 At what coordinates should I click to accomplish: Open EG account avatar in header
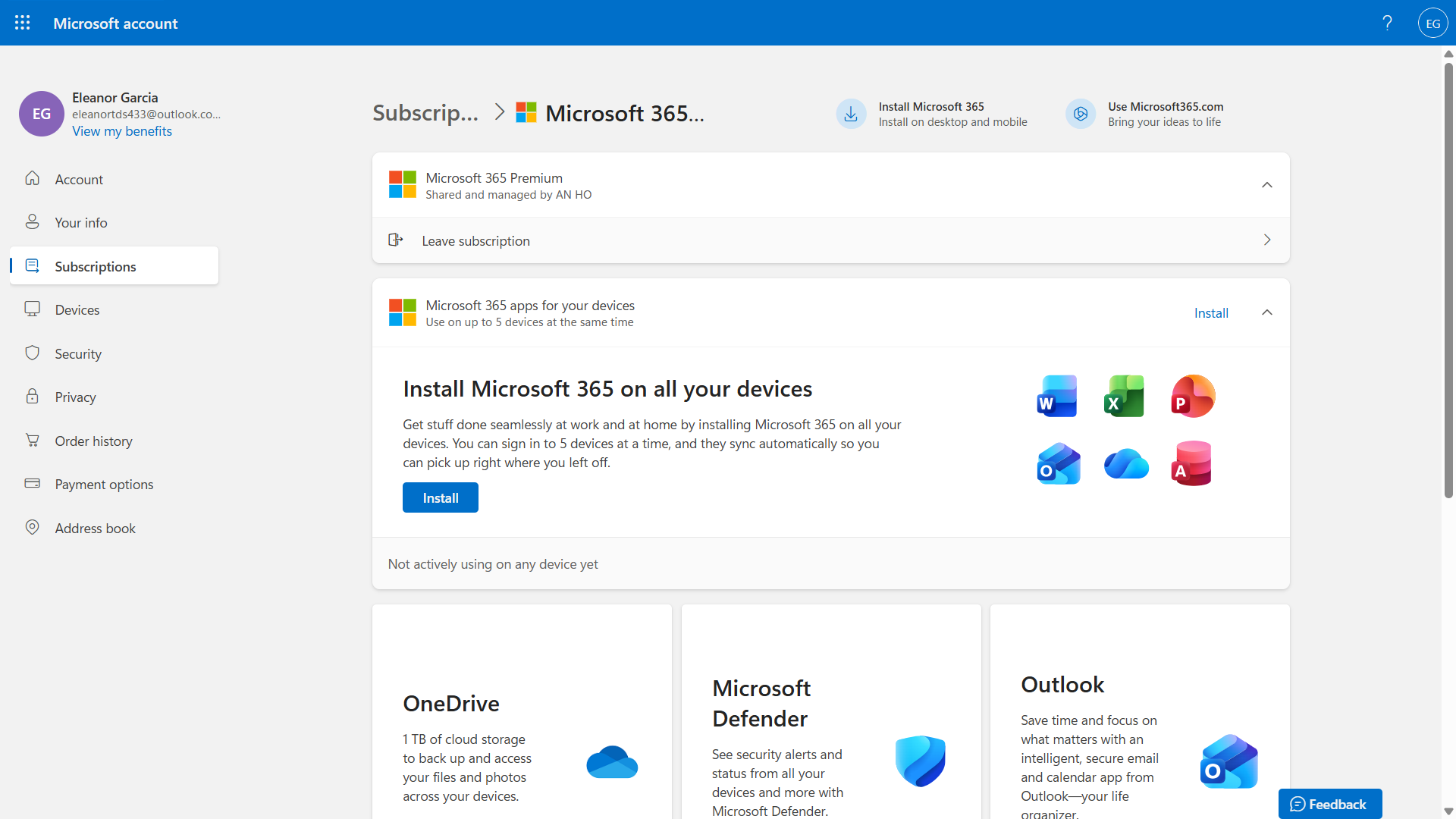1432,23
